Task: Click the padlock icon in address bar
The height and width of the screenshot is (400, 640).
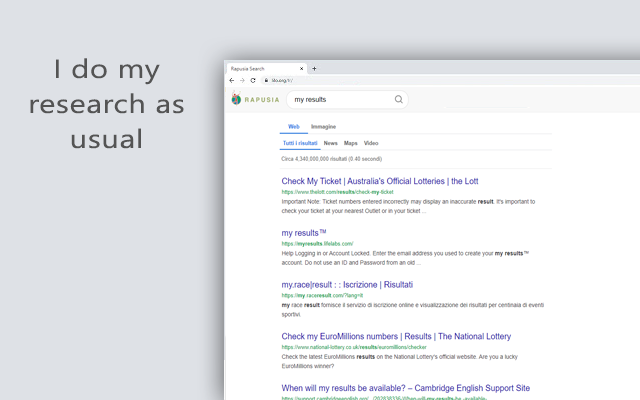Action: coord(266,80)
